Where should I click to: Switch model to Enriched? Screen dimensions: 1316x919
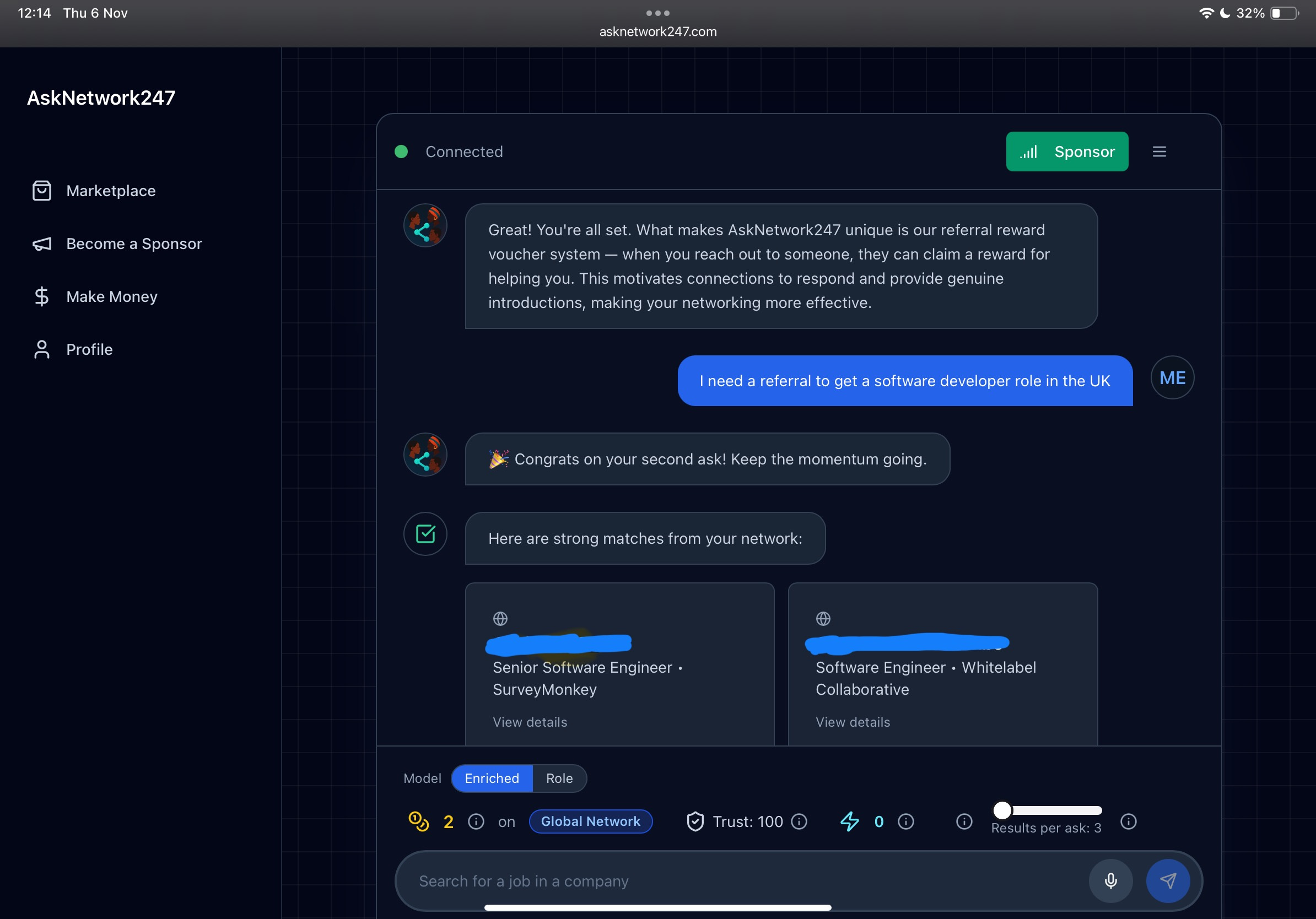pyautogui.click(x=492, y=778)
